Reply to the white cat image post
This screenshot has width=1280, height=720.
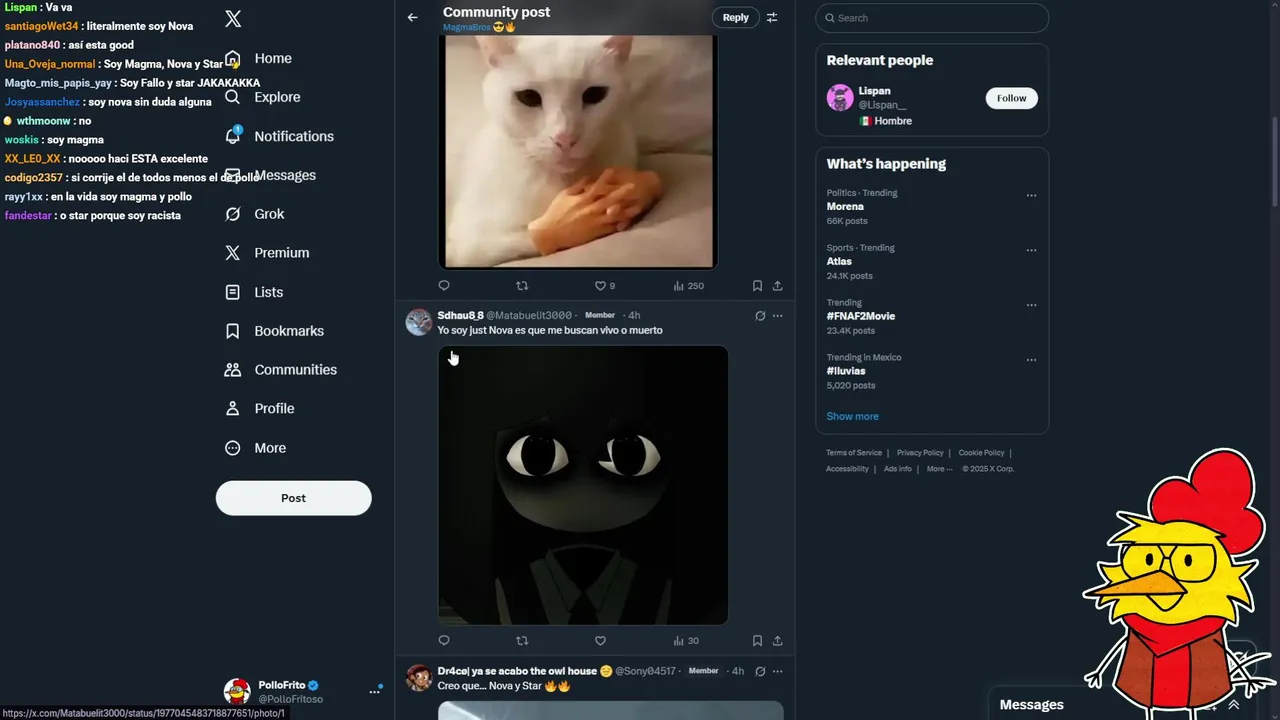click(x=444, y=286)
